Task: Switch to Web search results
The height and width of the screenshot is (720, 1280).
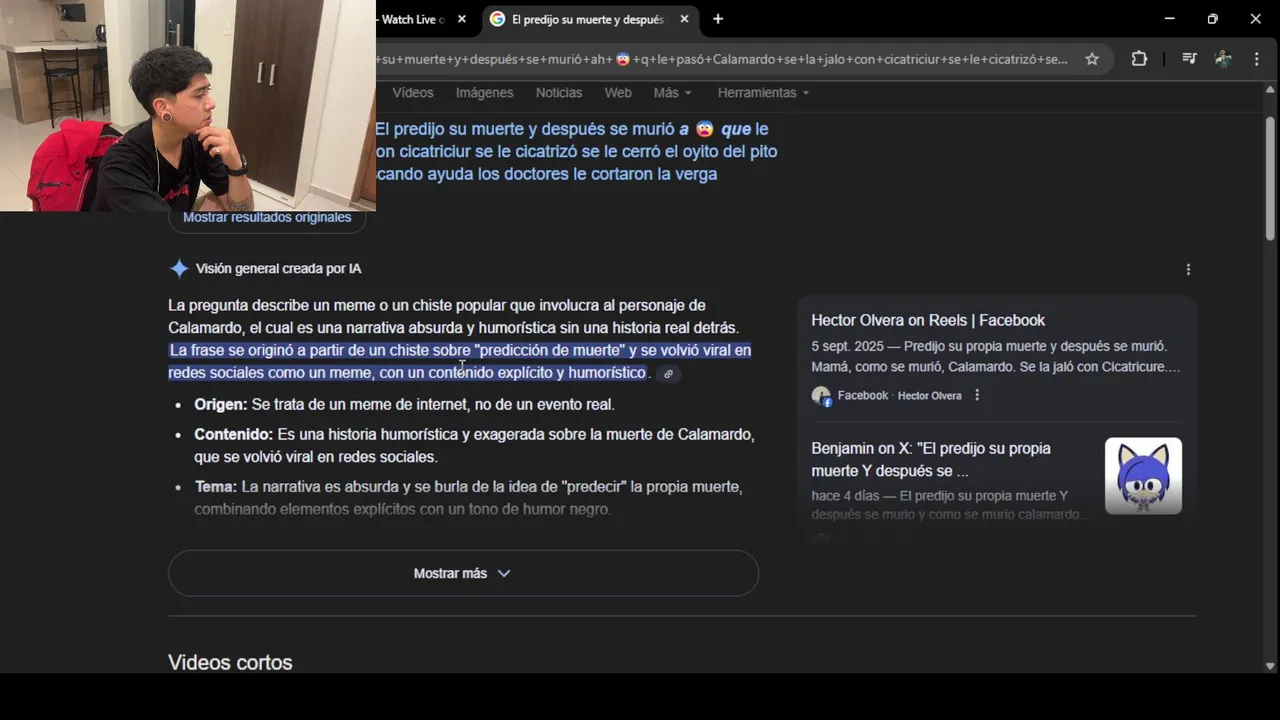Action: (618, 93)
